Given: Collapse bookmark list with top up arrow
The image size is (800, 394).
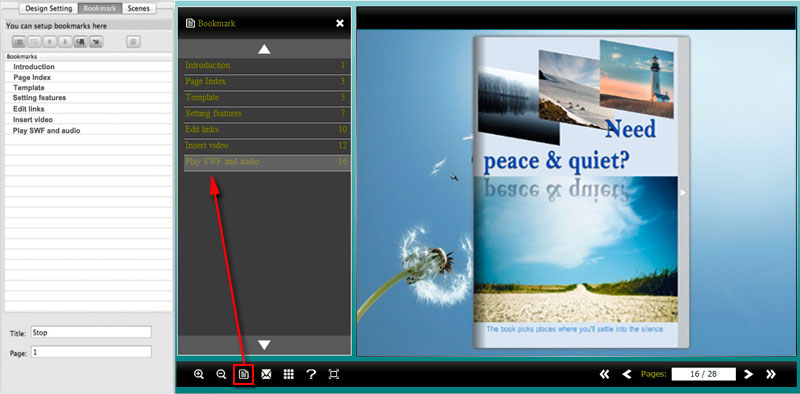Looking at the screenshot, I should click(x=264, y=49).
